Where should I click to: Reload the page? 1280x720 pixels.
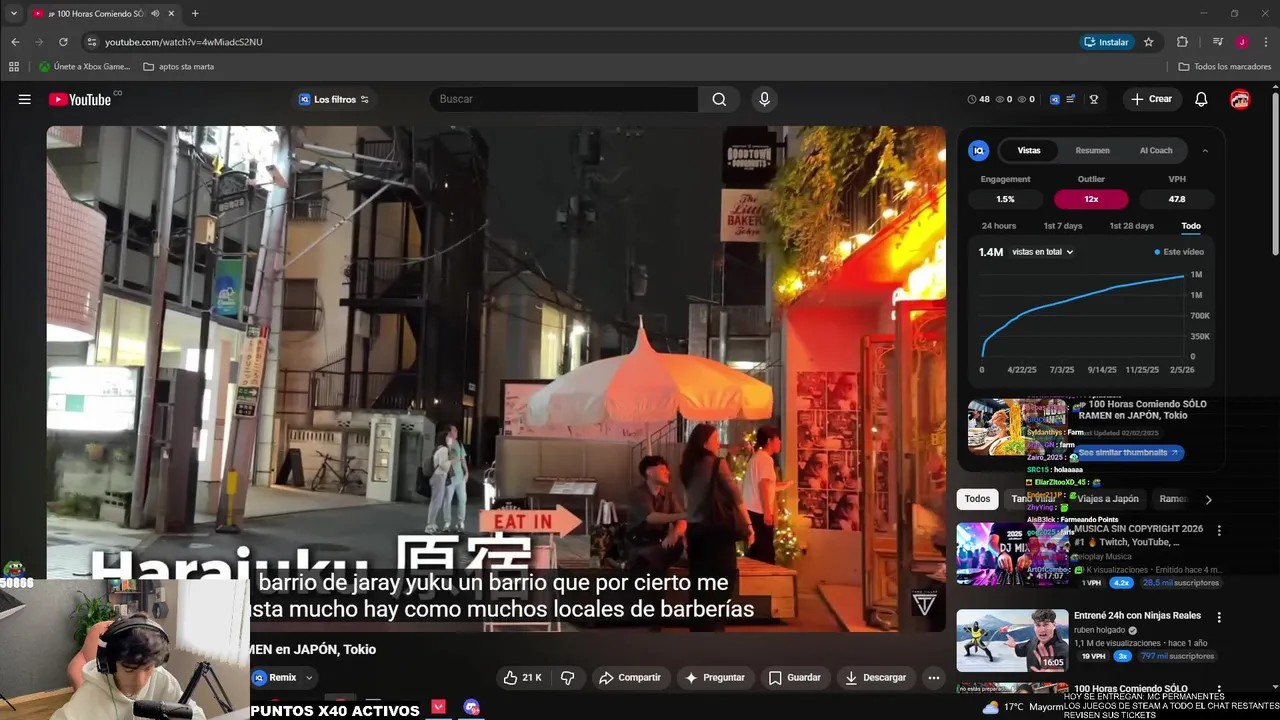coord(63,42)
